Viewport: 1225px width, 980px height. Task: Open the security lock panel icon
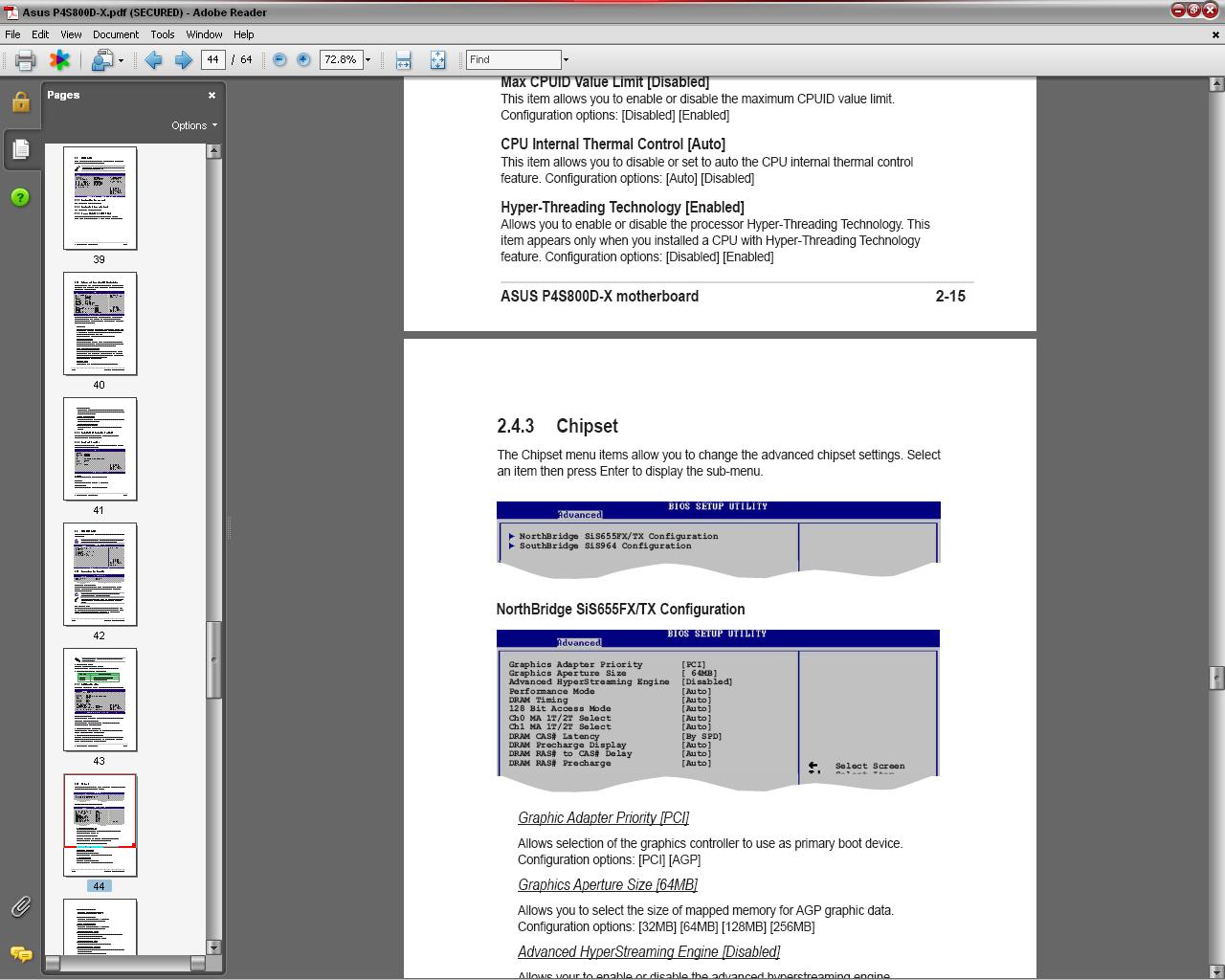pos(21,101)
